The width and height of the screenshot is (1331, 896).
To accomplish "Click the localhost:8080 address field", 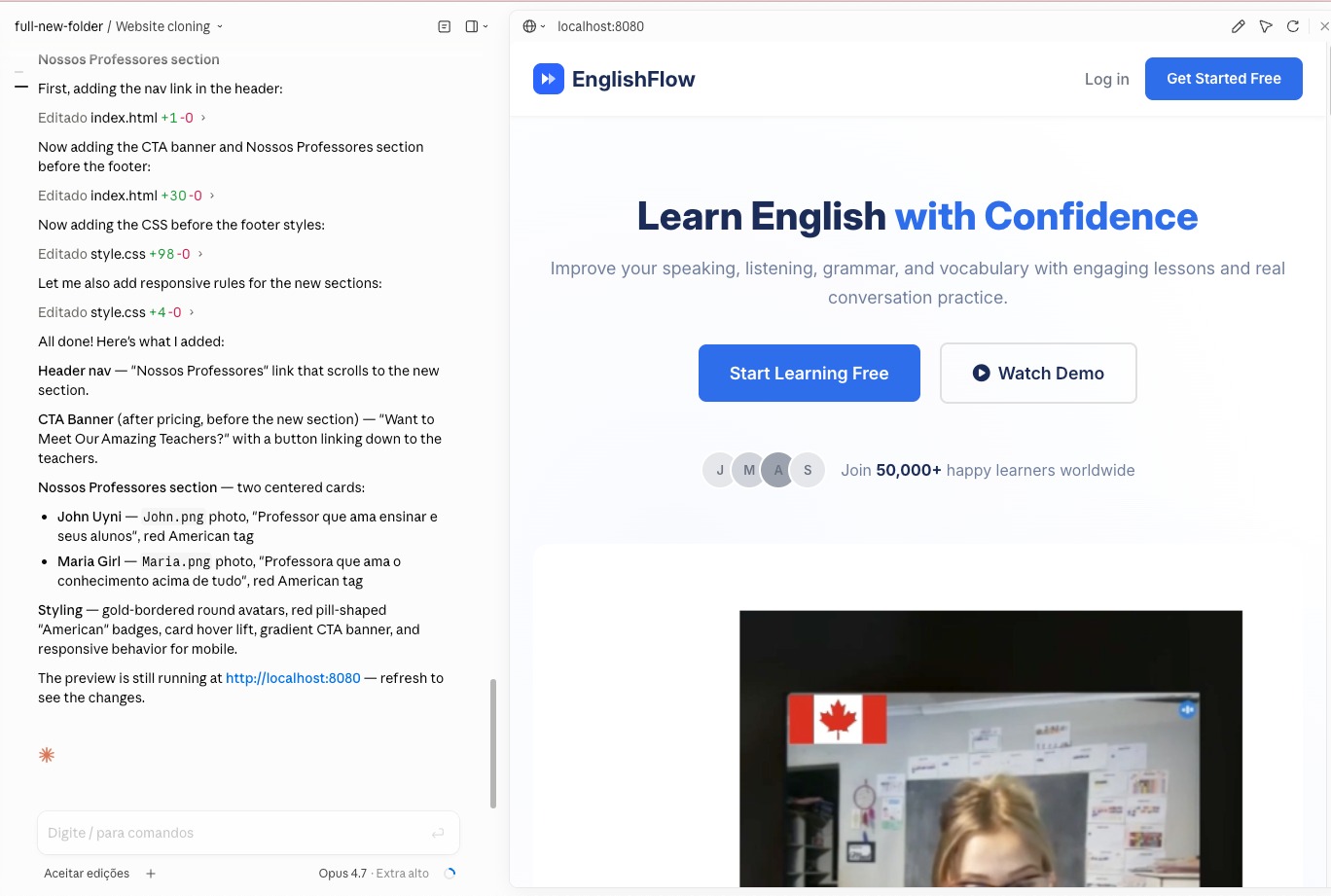I will [600, 27].
